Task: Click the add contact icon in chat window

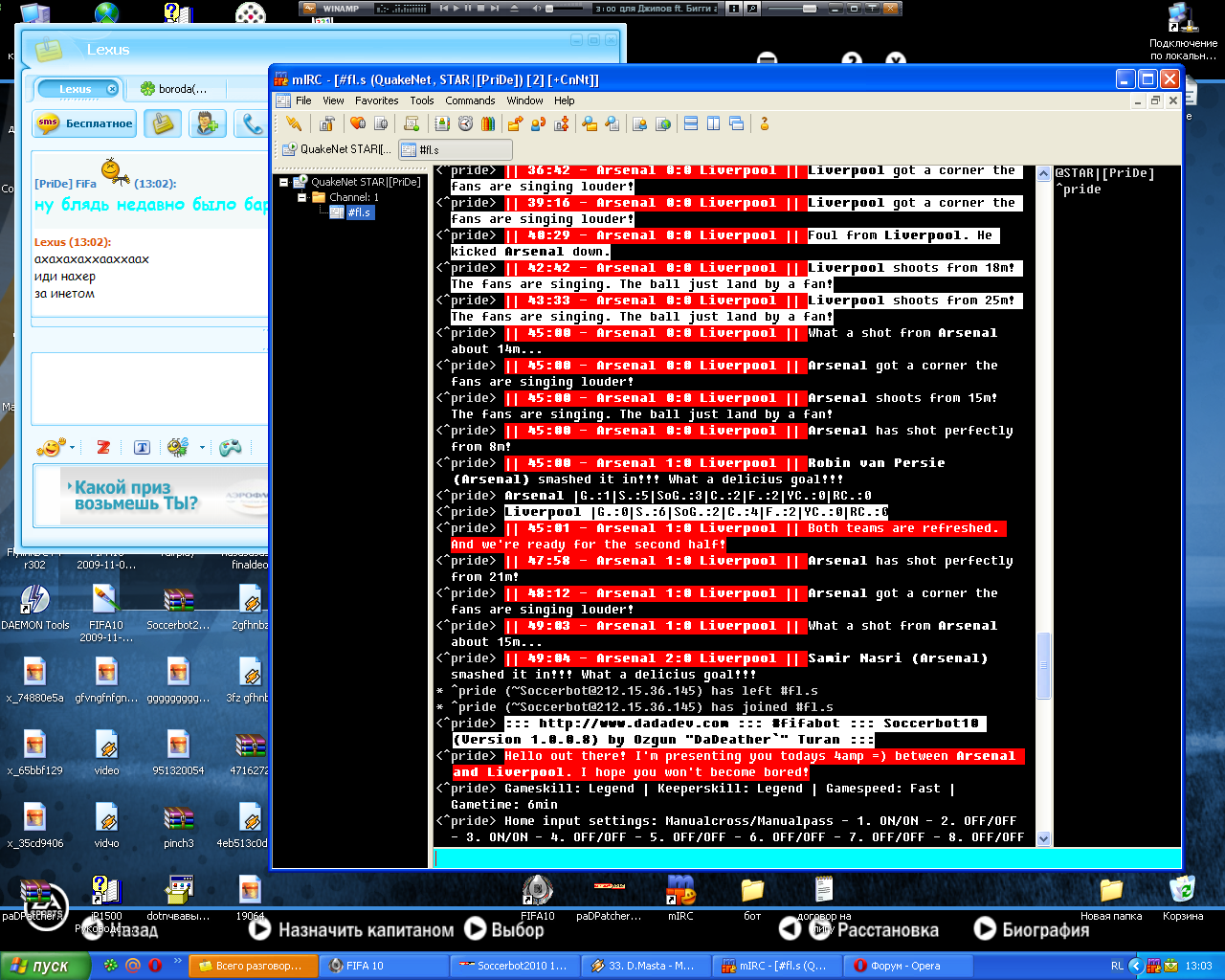Action: pos(207,123)
